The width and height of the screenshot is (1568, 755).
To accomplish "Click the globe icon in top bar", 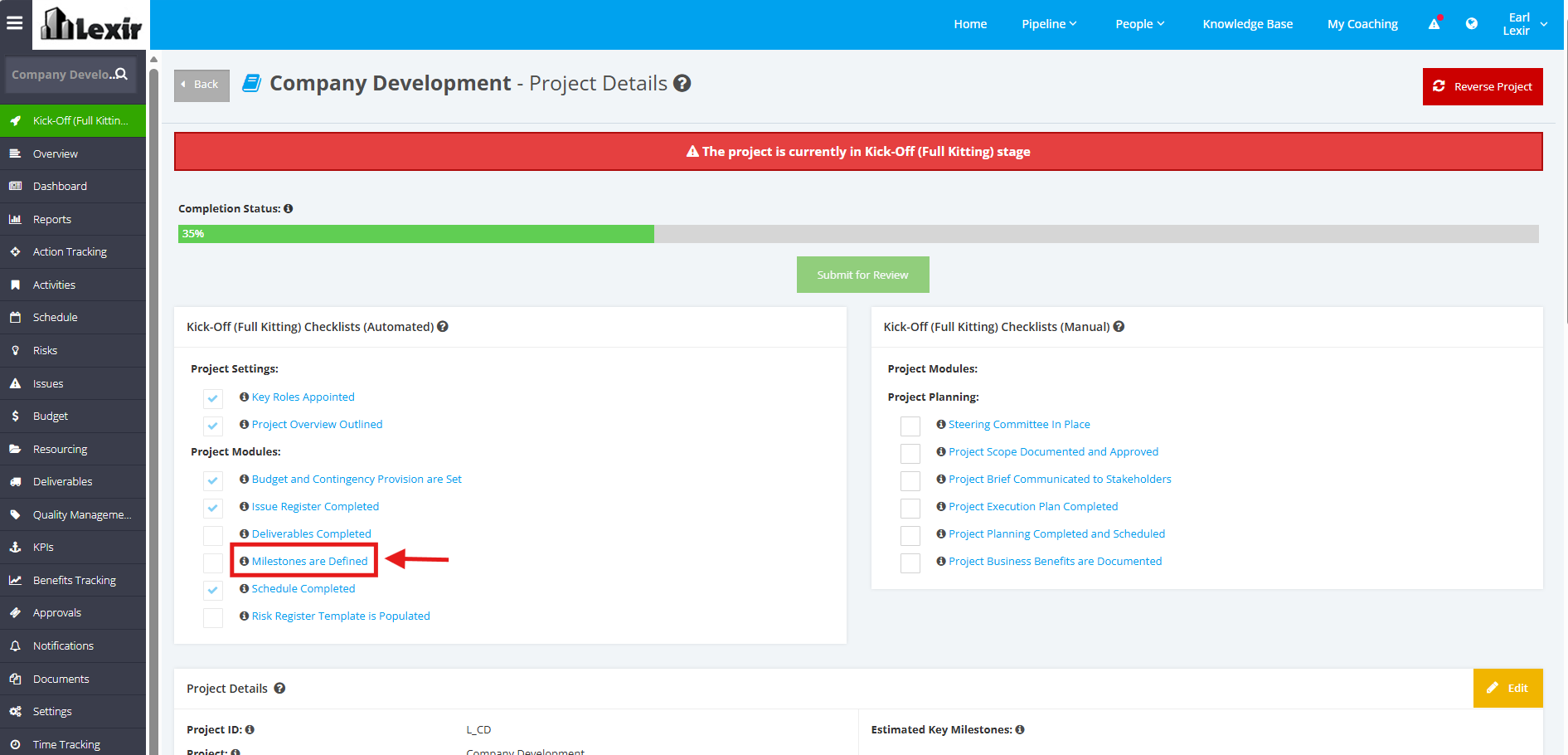I will tap(1471, 23).
